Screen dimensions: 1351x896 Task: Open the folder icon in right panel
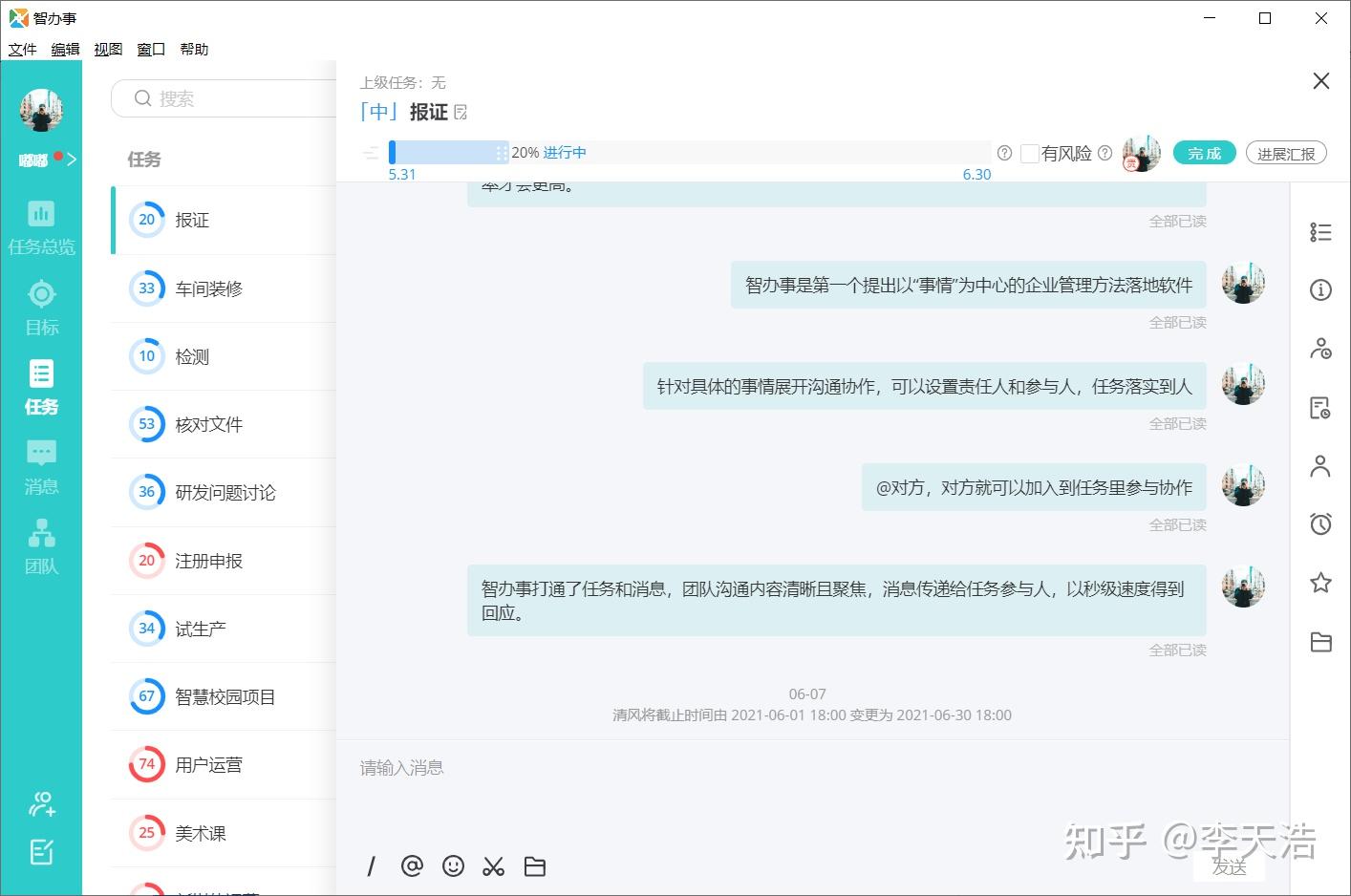pyautogui.click(x=1320, y=642)
